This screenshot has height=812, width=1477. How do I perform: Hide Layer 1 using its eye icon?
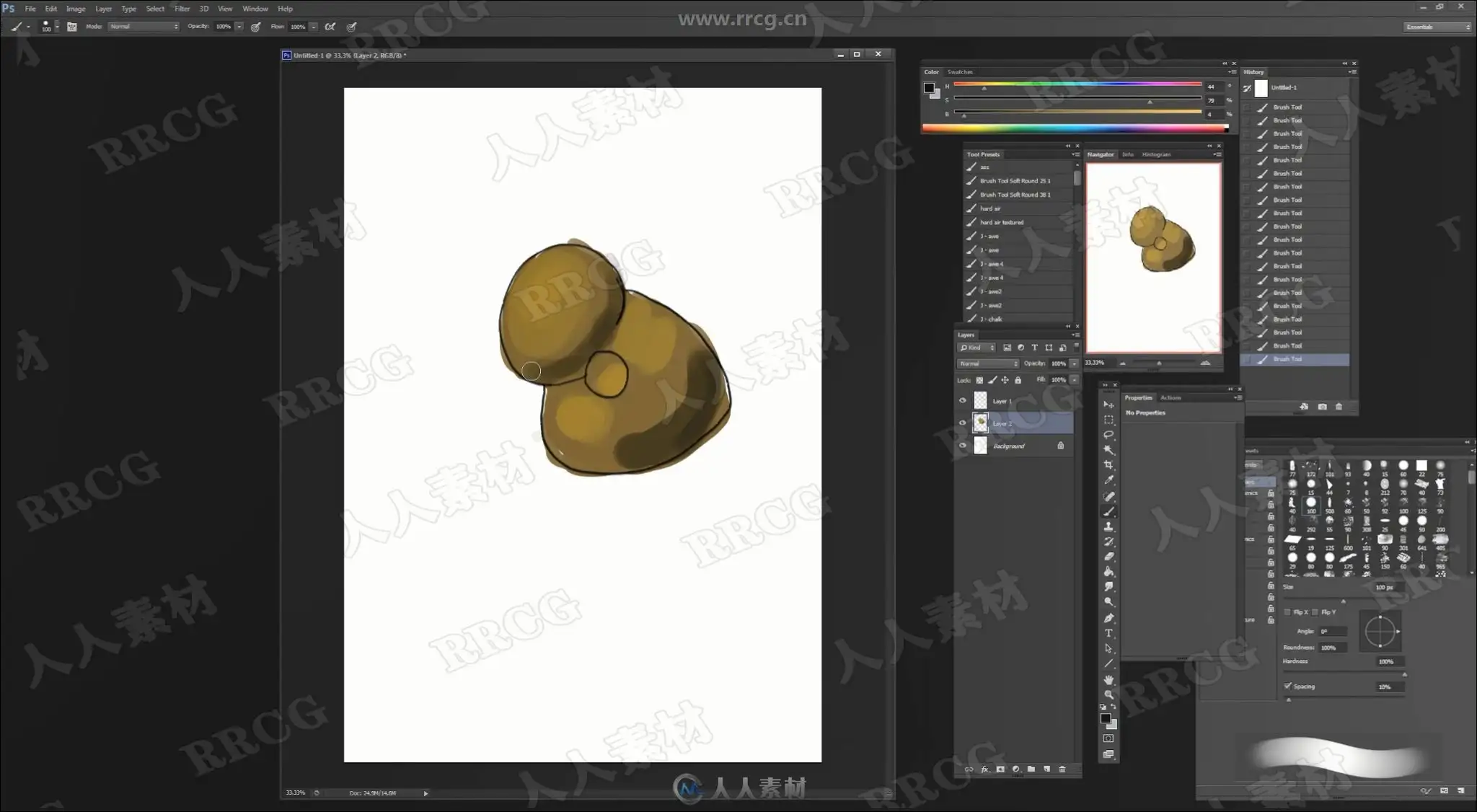coord(962,401)
